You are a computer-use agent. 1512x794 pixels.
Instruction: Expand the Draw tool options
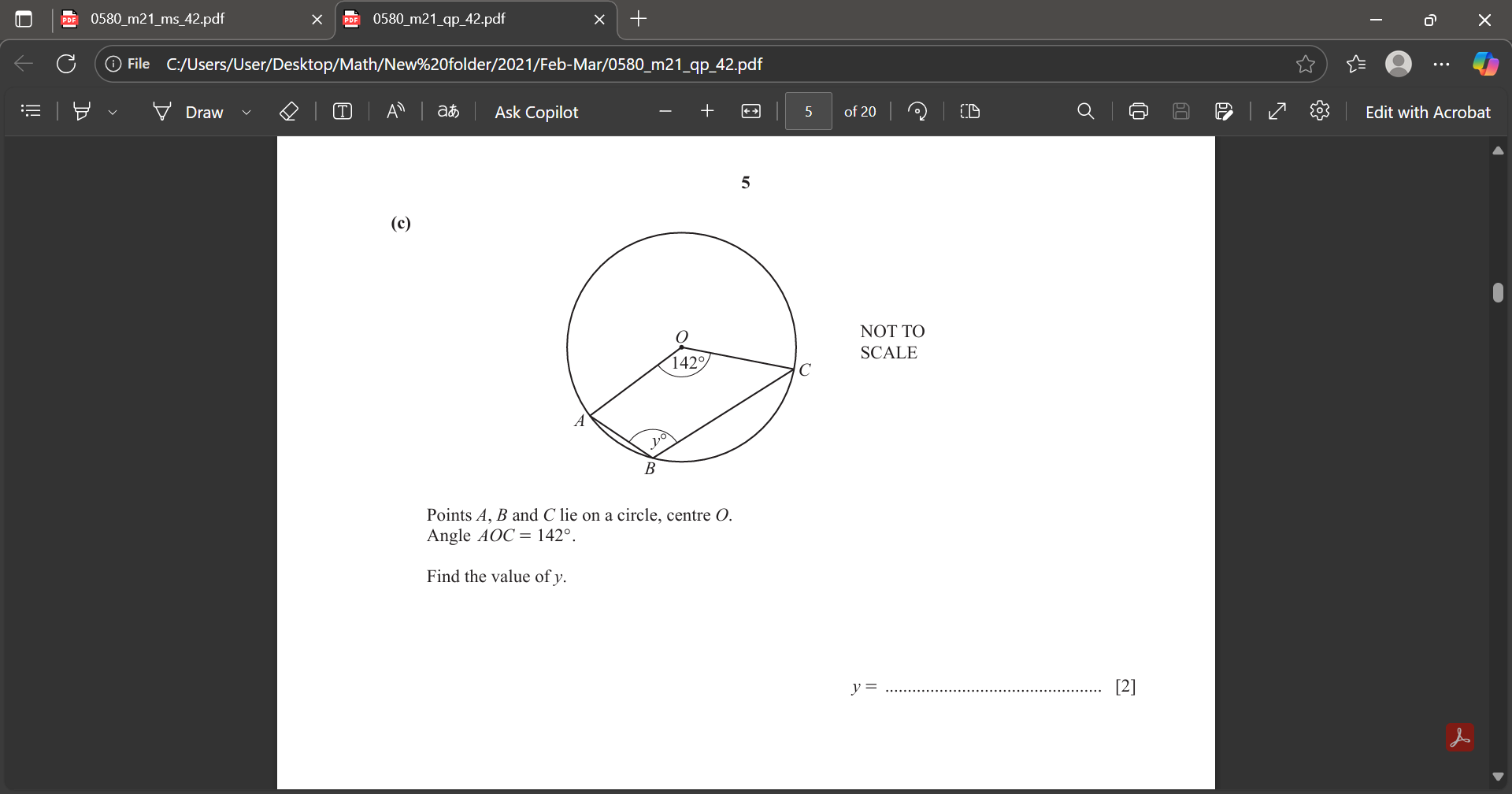[246, 111]
